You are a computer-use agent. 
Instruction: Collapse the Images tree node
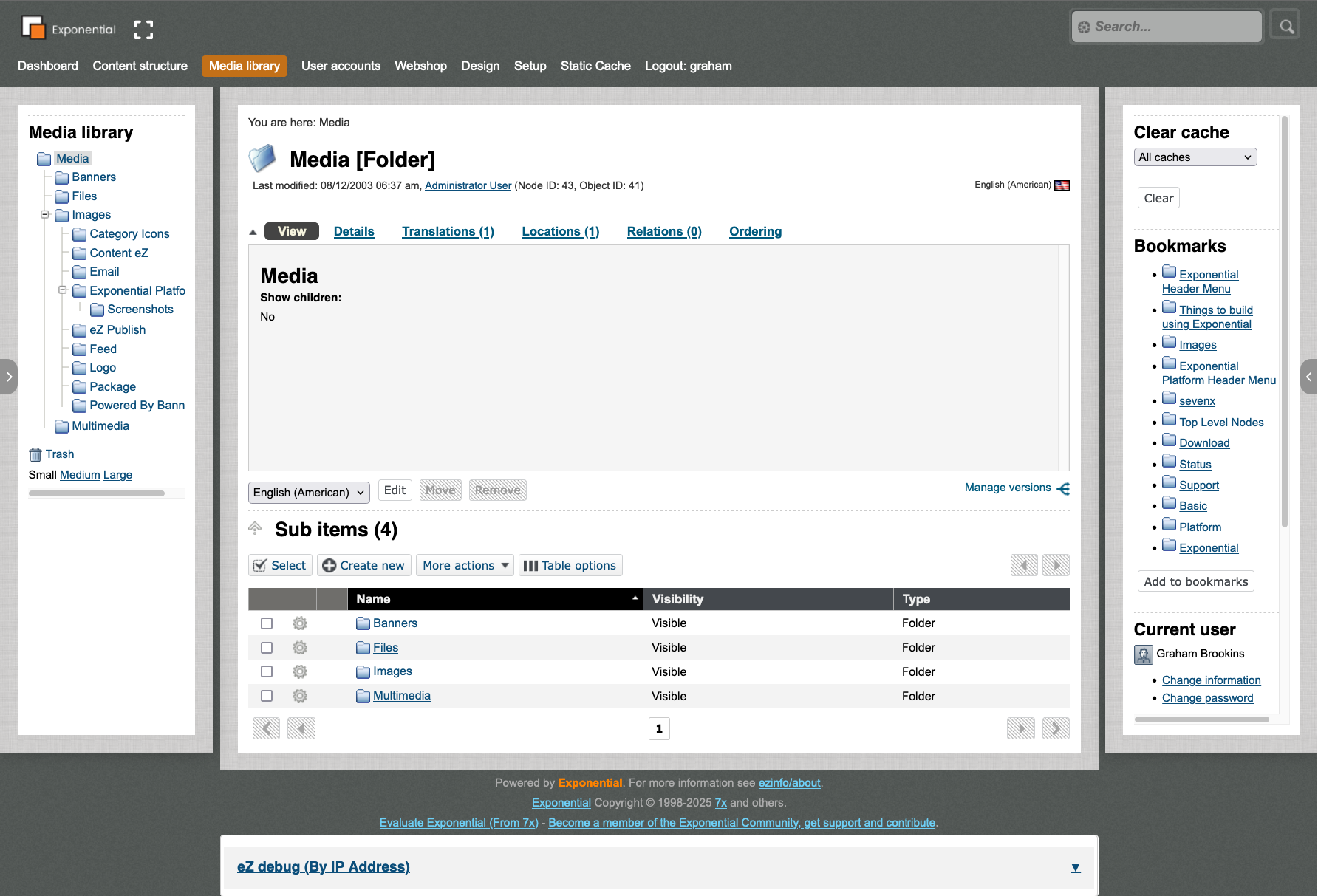click(45, 215)
